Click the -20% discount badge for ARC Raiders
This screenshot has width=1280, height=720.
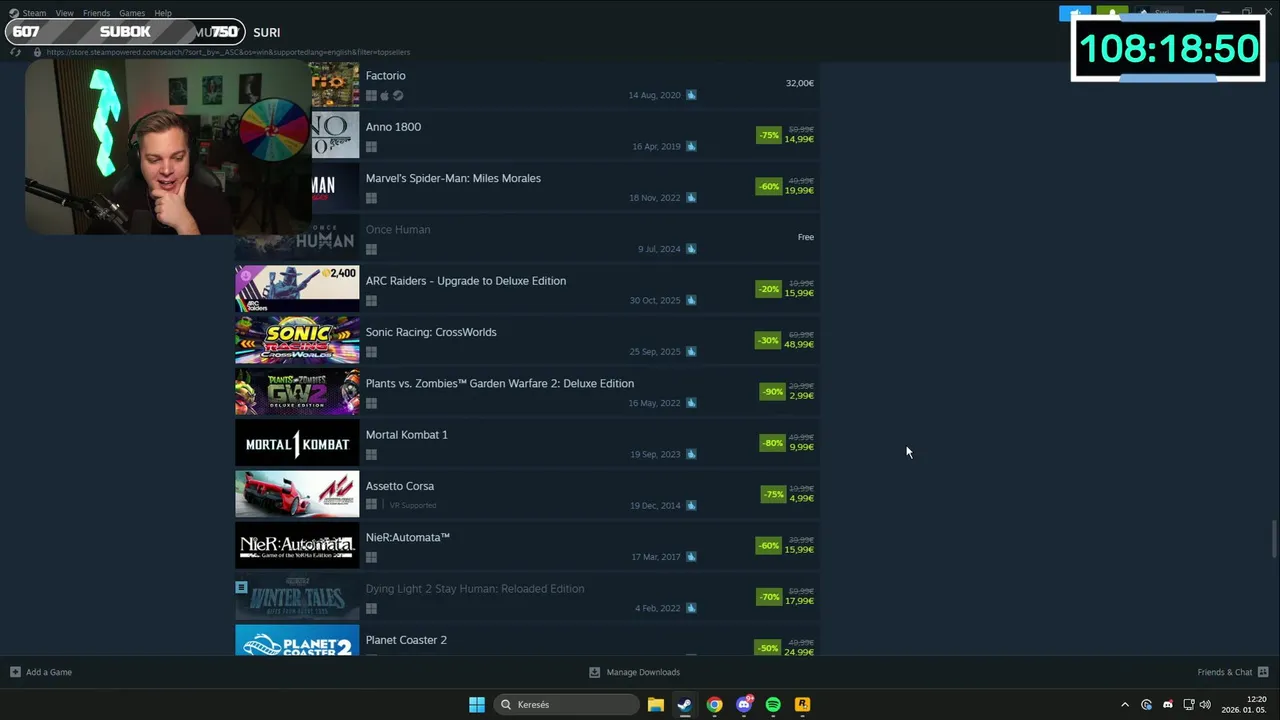coord(768,289)
